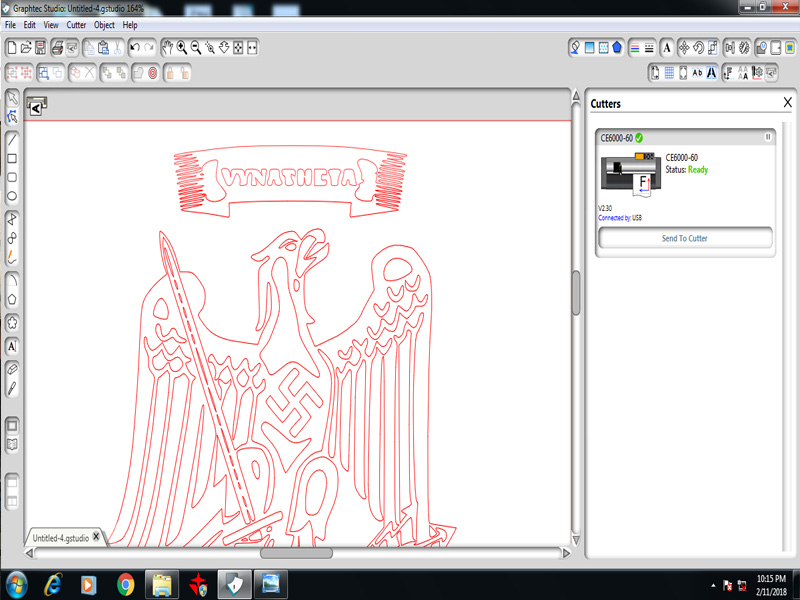
Task: Open the Page settings panel
Action: [655, 73]
